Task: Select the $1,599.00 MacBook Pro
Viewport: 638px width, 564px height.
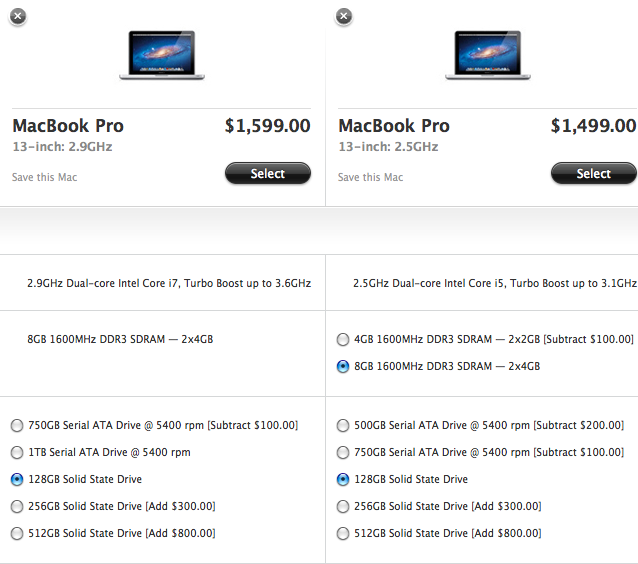Action: [x=268, y=173]
